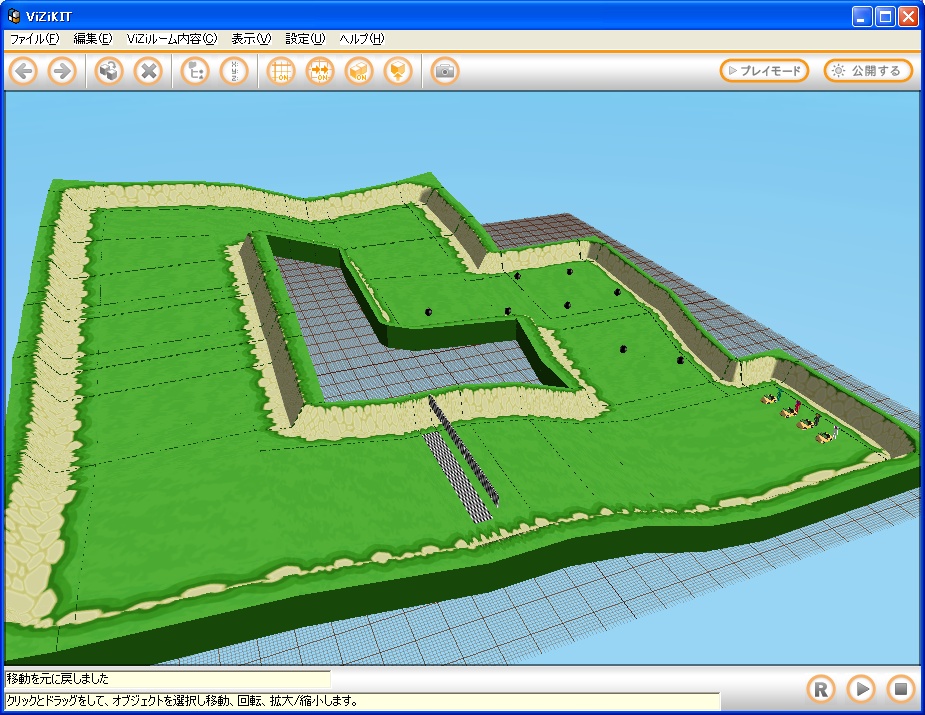The height and width of the screenshot is (715, 925).
Task: Click the redo right-arrow toolbar icon
Action: click(62, 71)
